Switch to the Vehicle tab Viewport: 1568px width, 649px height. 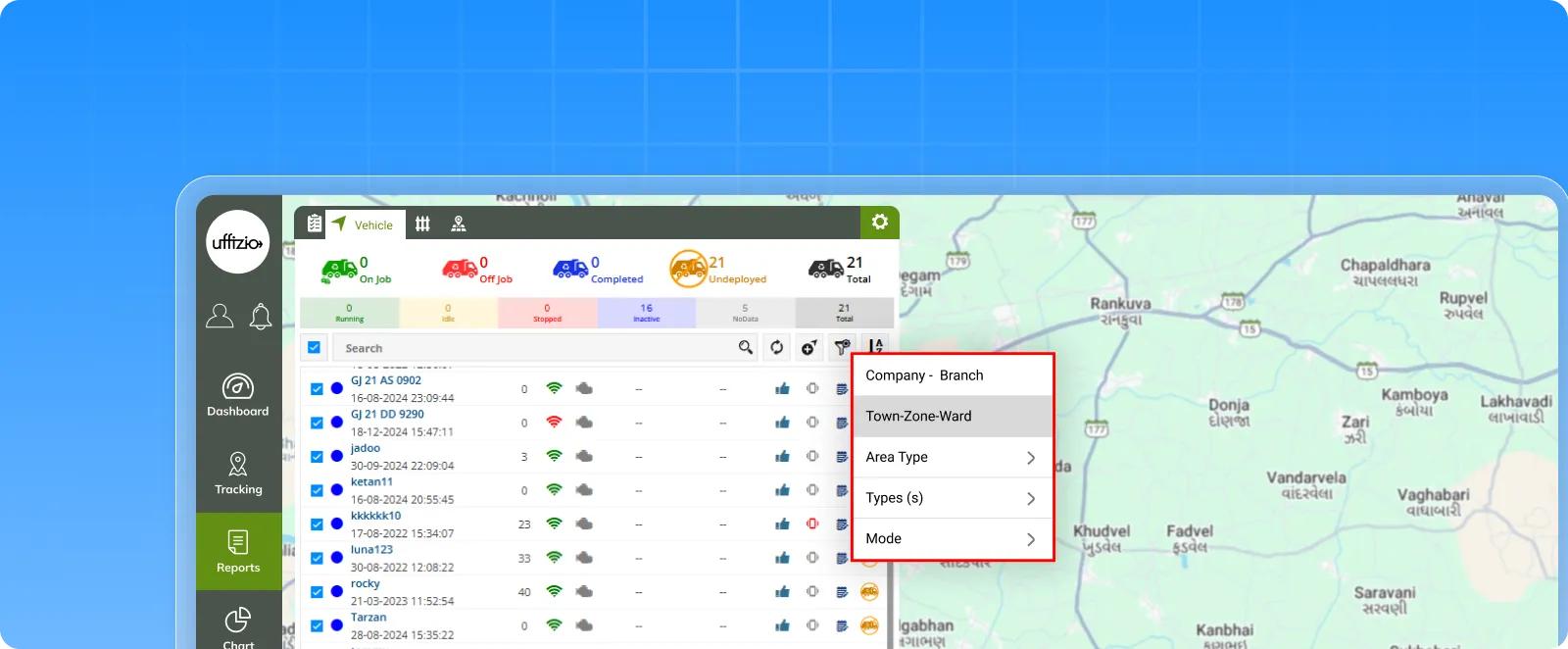[363, 225]
